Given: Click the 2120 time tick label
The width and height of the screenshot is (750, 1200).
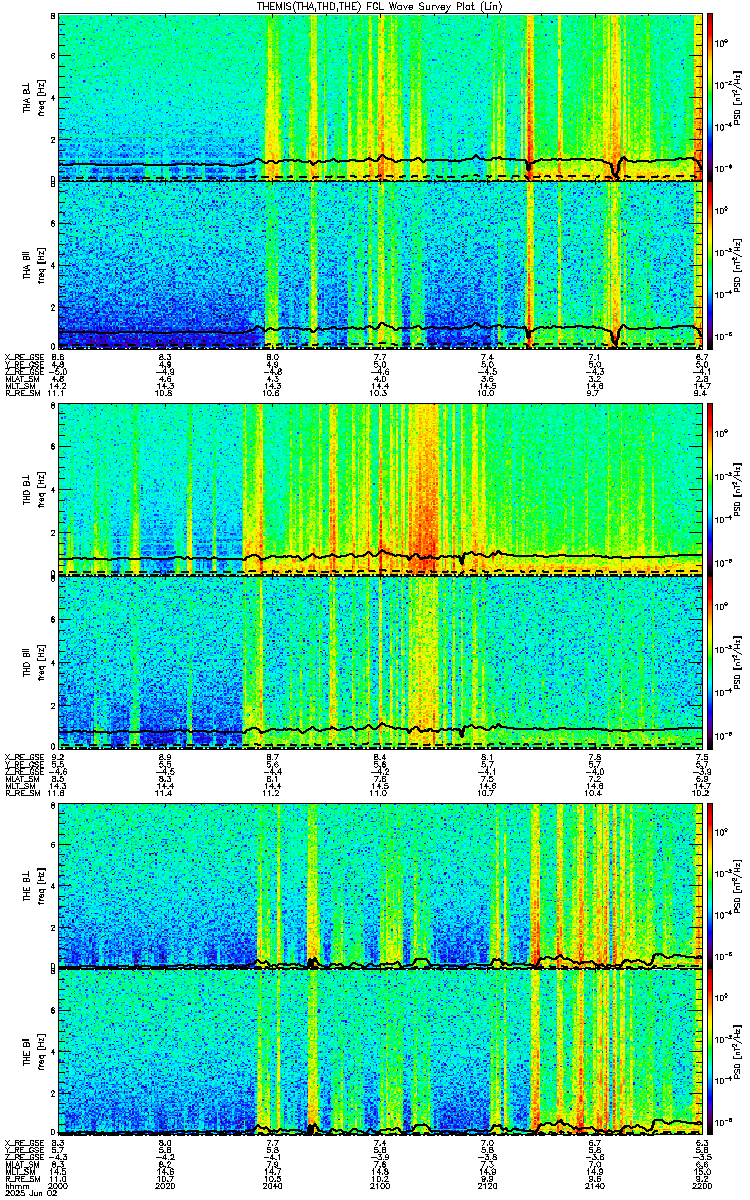Looking at the screenshot, I should (x=488, y=1185).
